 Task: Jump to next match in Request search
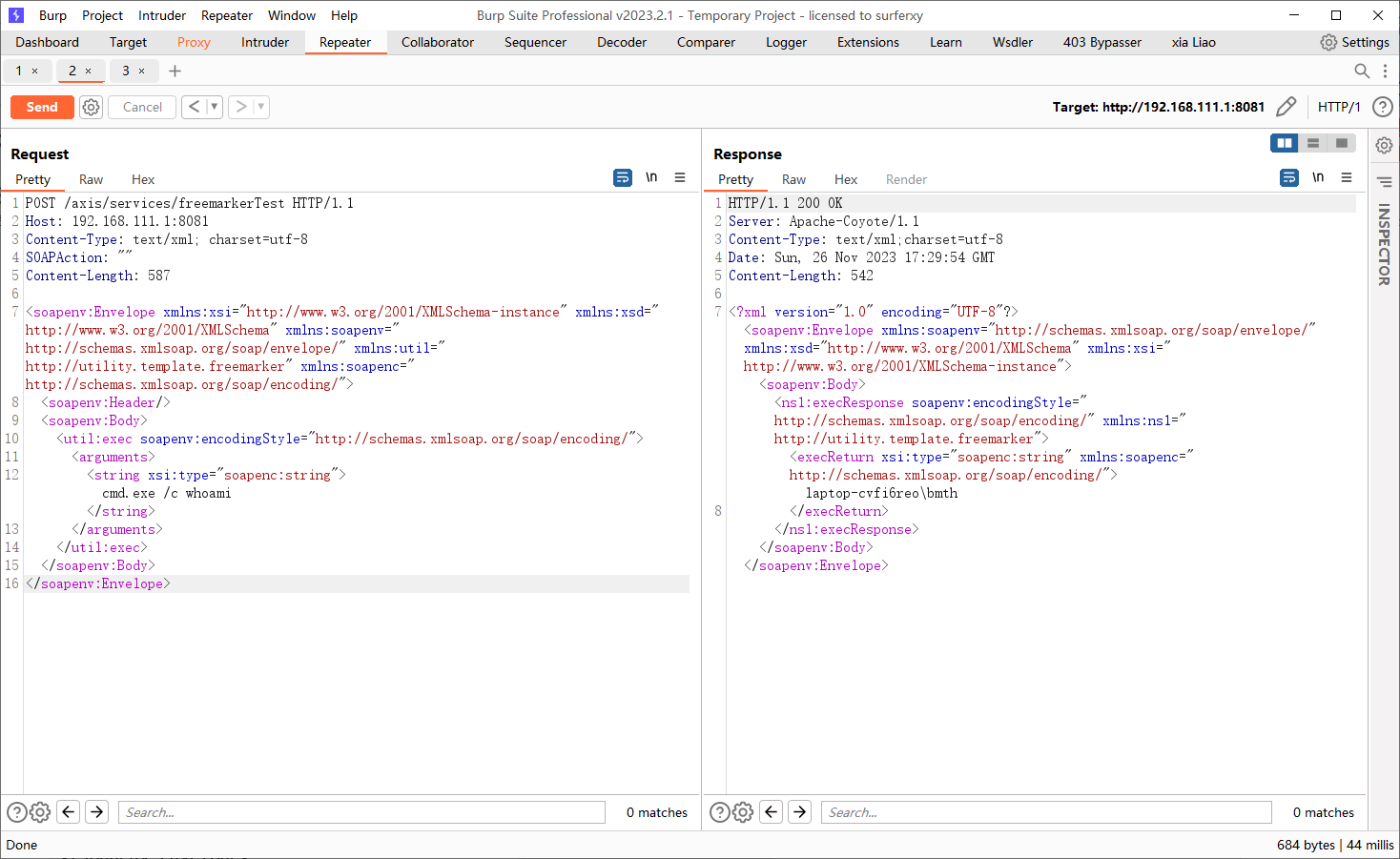coord(97,812)
